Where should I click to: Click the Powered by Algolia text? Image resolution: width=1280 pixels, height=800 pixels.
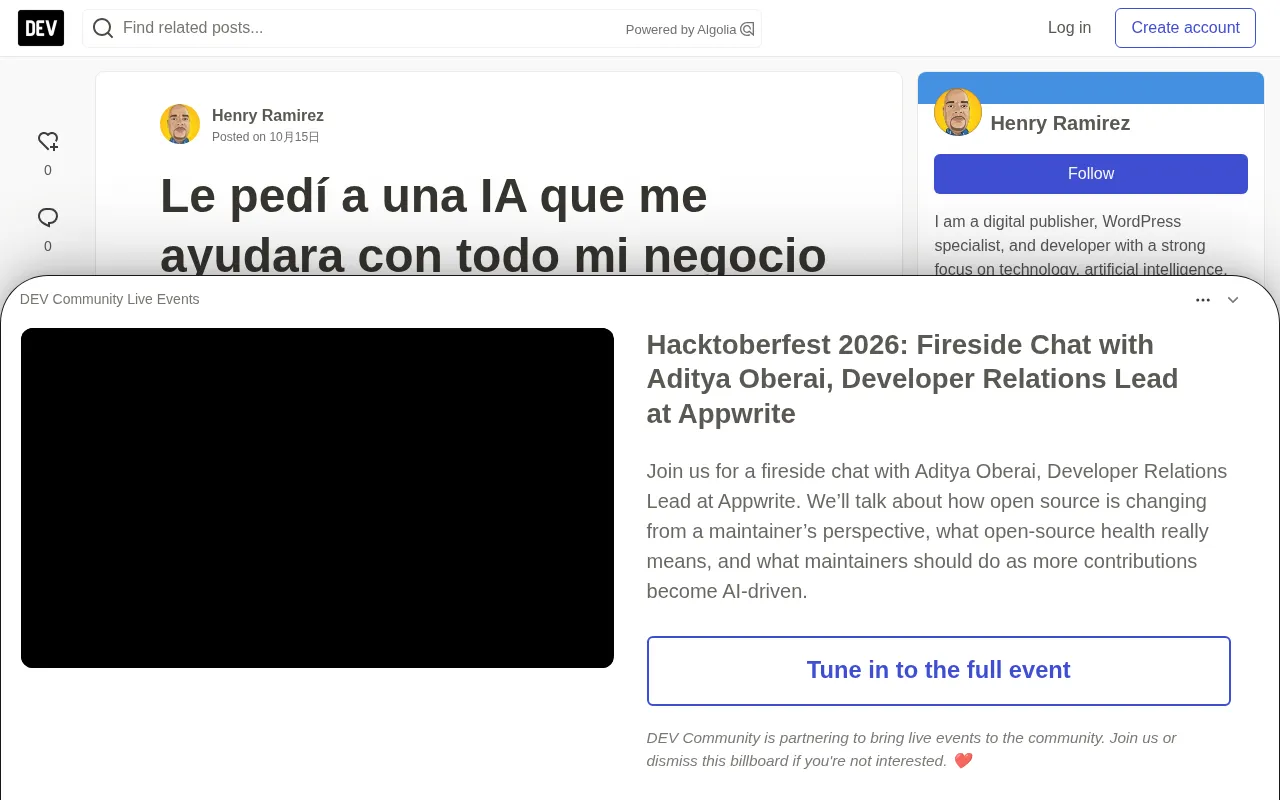pyautogui.click(x=681, y=30)
